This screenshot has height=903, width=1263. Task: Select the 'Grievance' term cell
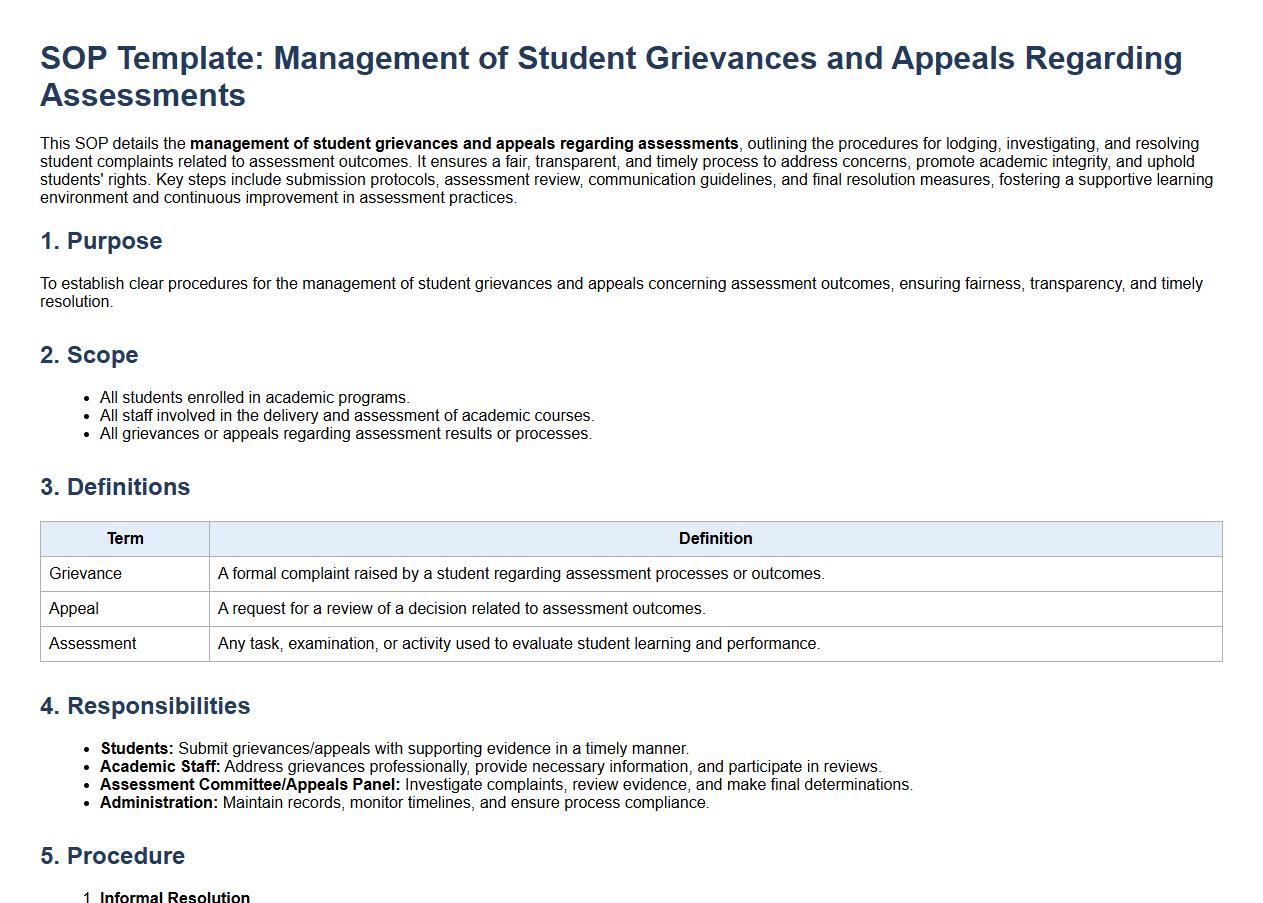pos(86,574)
